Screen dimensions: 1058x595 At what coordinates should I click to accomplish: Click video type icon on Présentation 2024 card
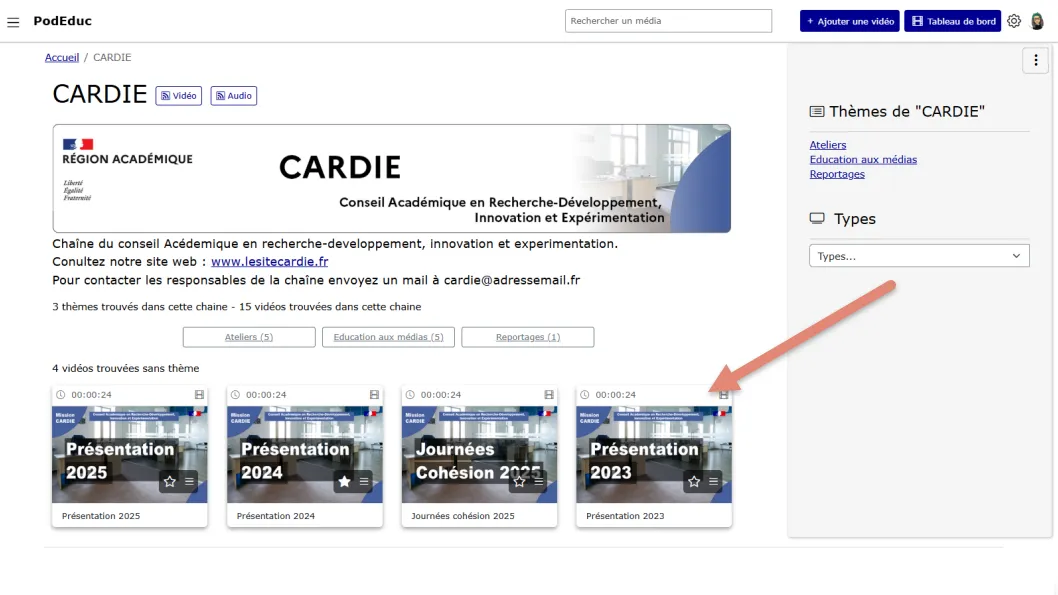374,395
